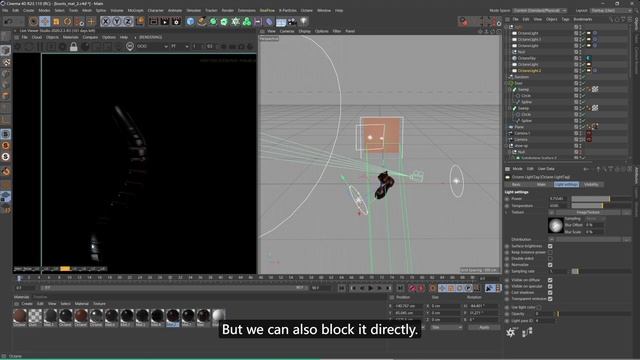The width and height of the screenshot is (640, 360).
Task: Open the Character menu
Action: [156, 11]
